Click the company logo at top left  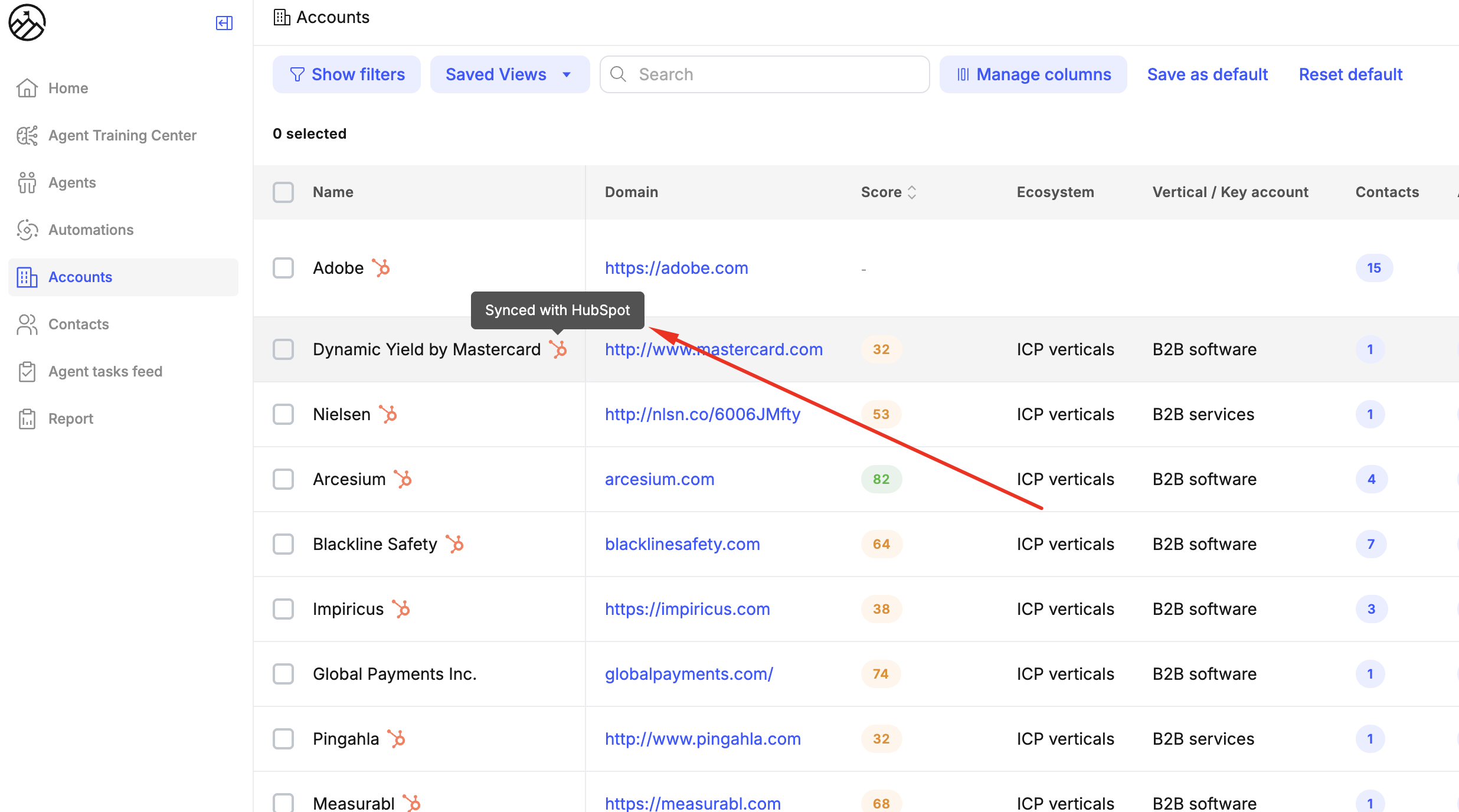click(x=27, y=23)
